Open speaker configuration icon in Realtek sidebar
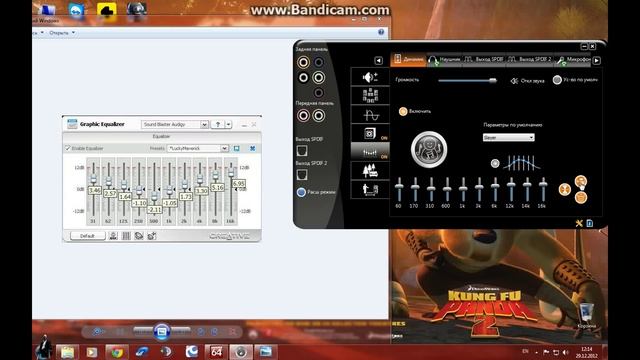This screenshot has width=640, height=360. click(x=370, y=96)
